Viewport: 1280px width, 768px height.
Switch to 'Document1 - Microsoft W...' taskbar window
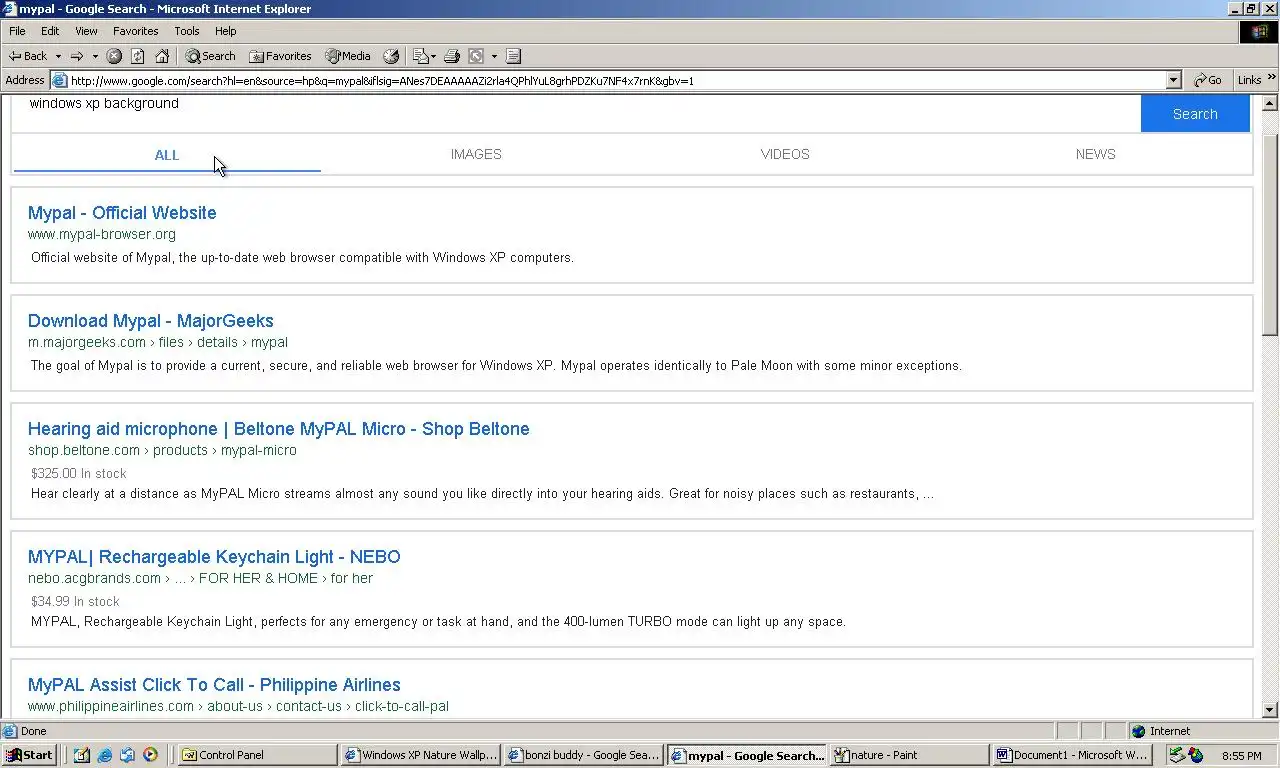point(1074,755)
